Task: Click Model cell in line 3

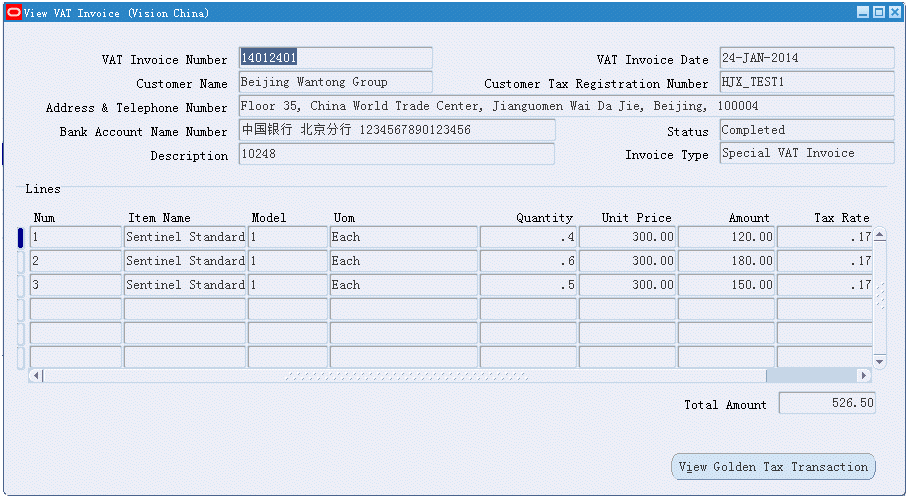Action: pos(288,285)
